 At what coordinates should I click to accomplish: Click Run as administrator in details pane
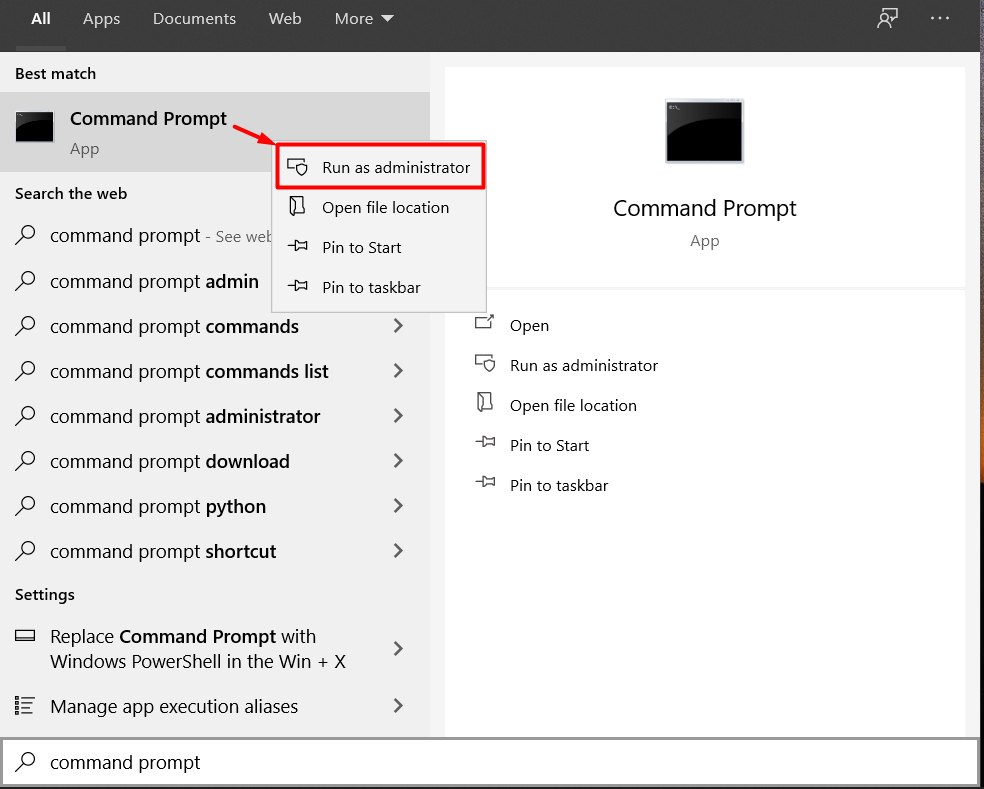pyautogui.click(x=584, y=366)
